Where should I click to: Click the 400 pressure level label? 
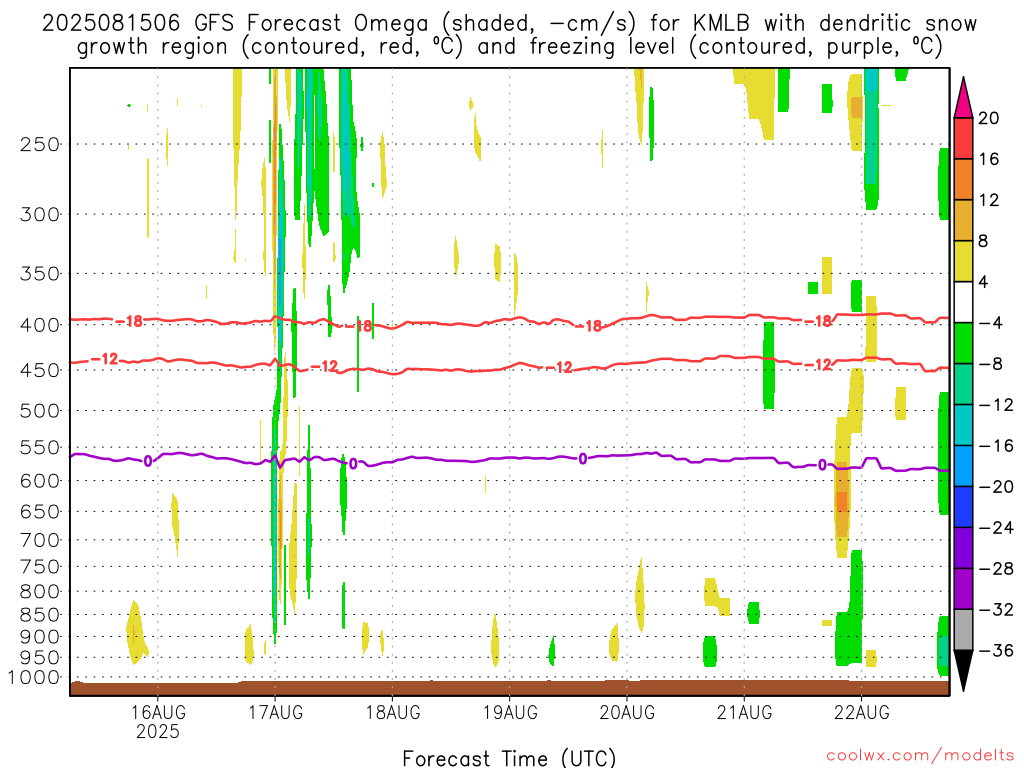[40, 325]
